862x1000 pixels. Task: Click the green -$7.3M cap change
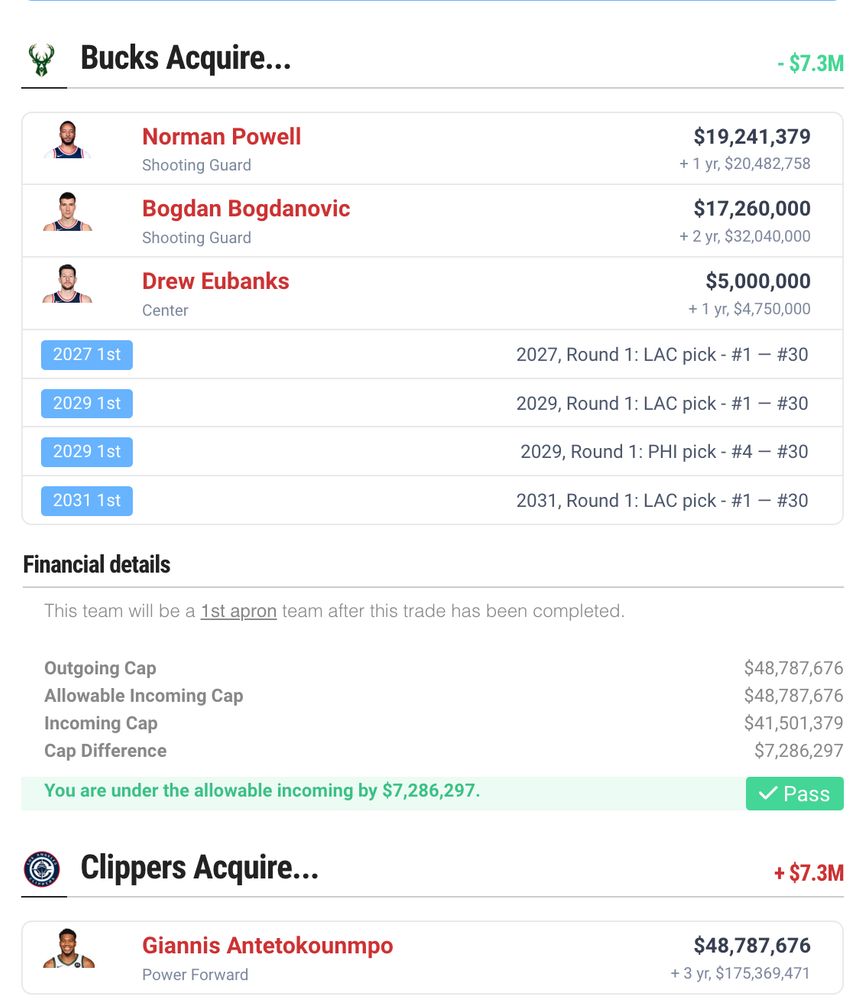[x=810, y=63]
